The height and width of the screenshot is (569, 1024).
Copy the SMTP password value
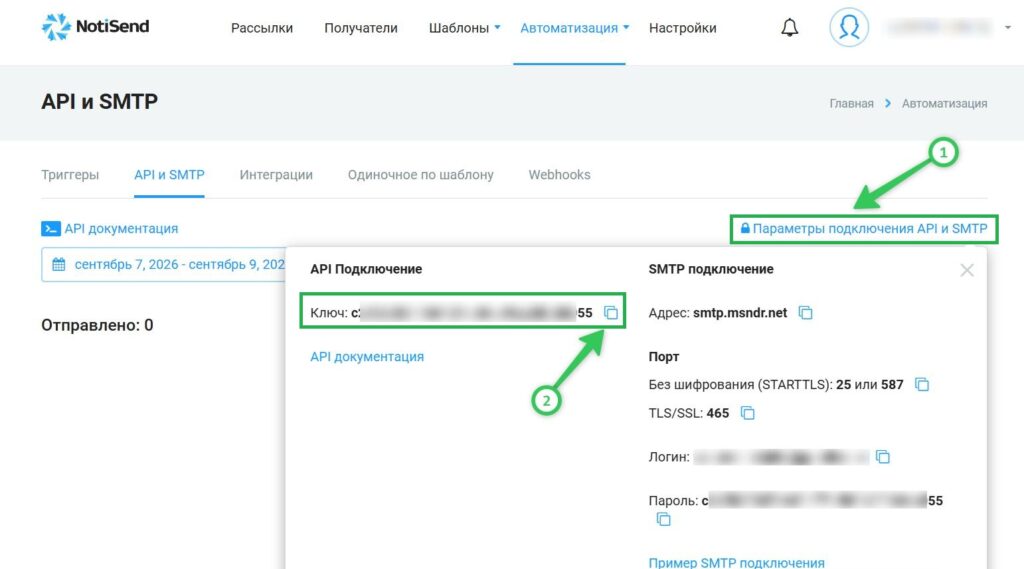pyautogui.click(x=664, y=519)
